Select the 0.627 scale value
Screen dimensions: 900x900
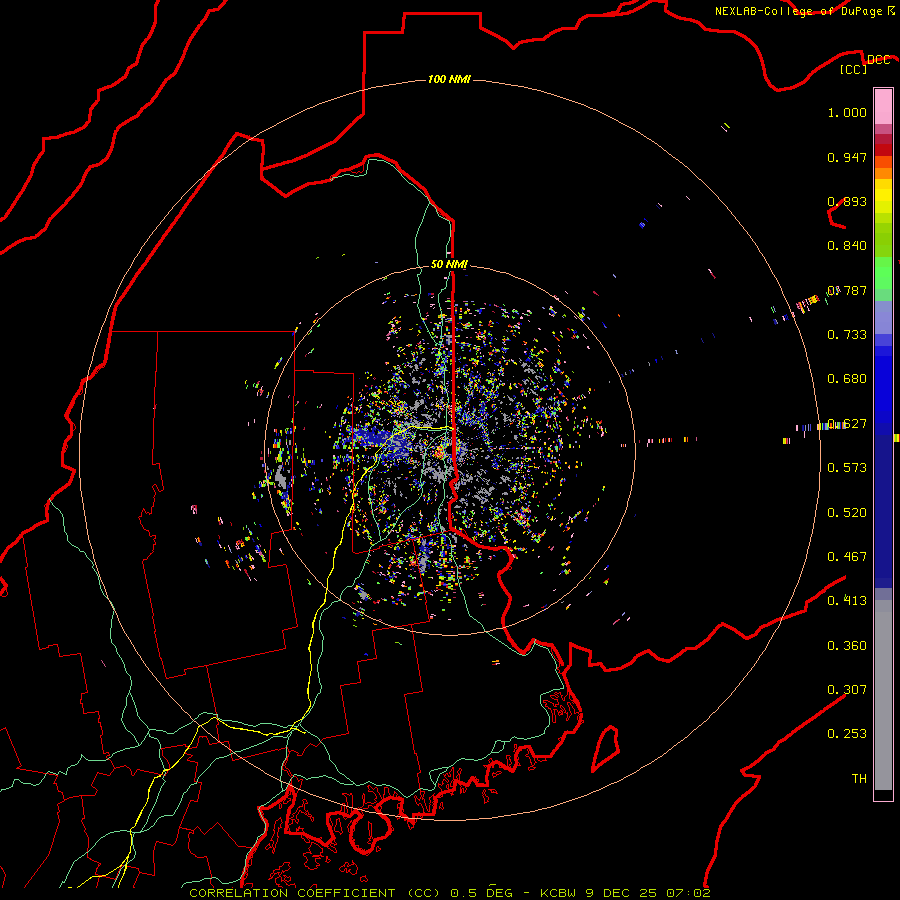click(x=847, y=424)
